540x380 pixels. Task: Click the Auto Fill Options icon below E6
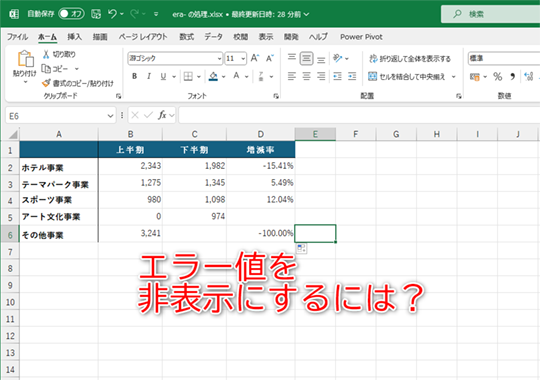coord(301,248)
